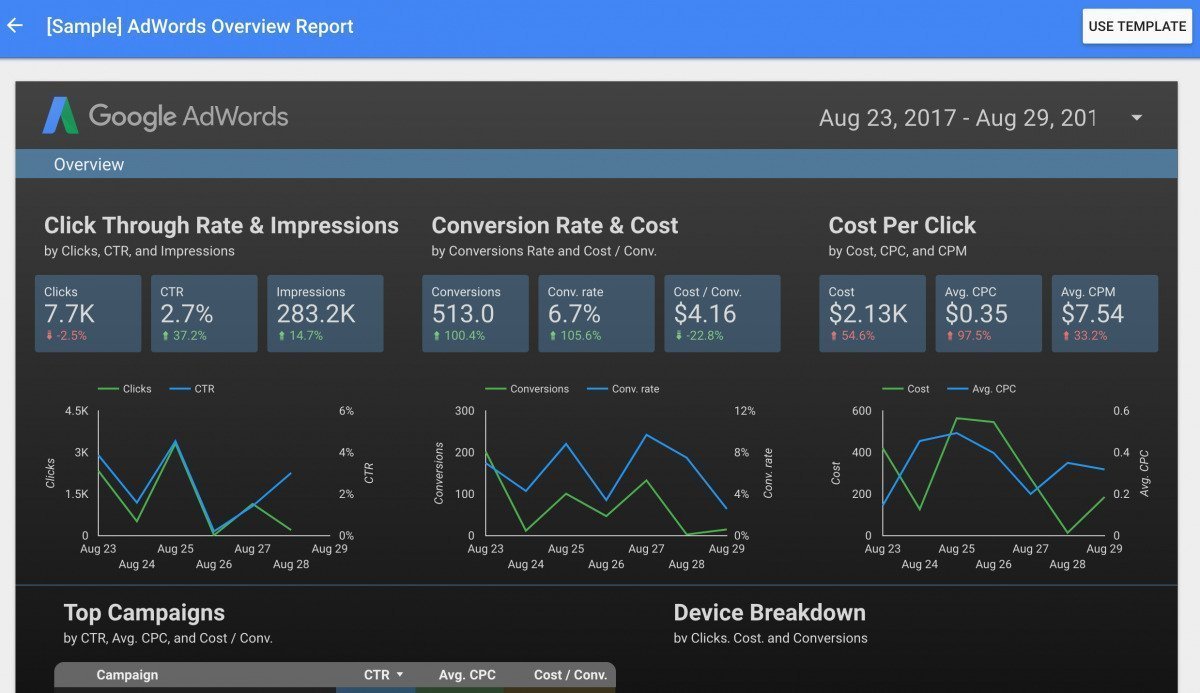Click the USE TEMPLATE button
1200x693 pixels.
pos(1137,27)
